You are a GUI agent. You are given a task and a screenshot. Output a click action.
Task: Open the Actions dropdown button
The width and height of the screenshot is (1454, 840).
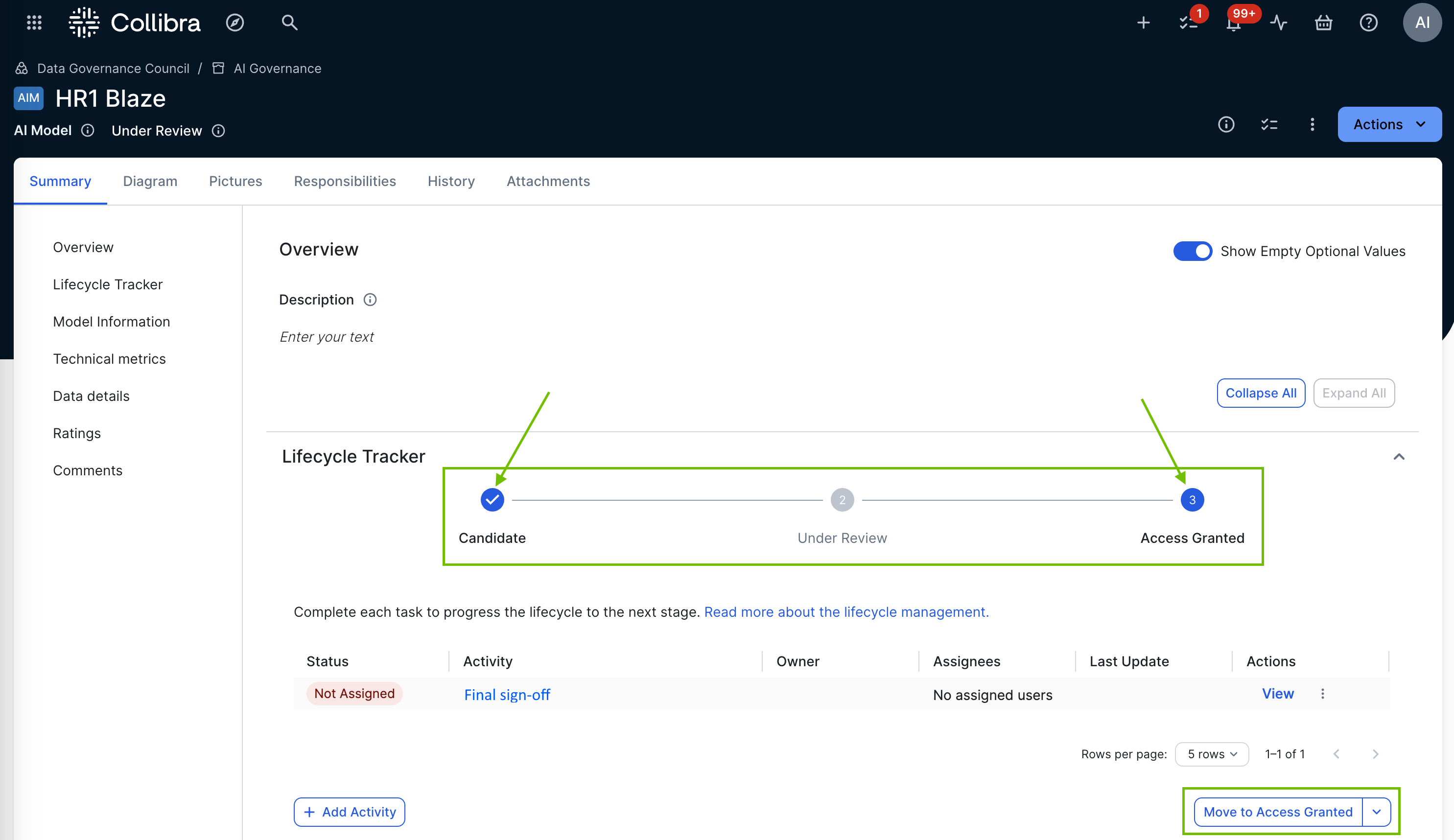tap(1389, 124)
